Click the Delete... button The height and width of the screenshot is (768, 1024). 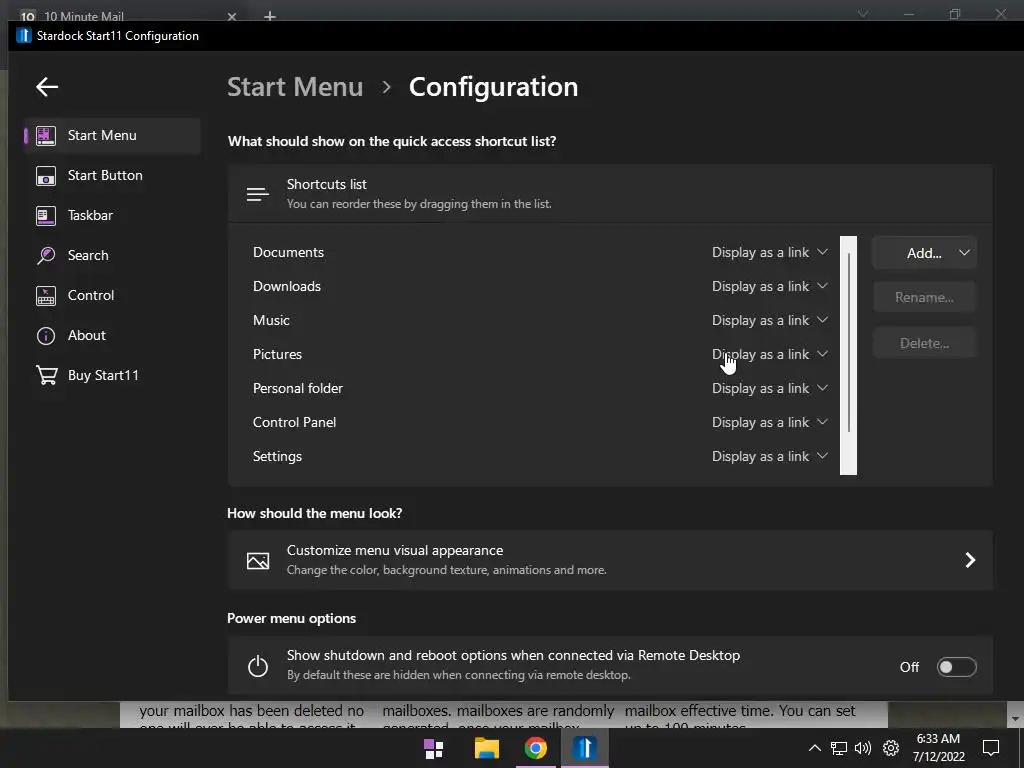point(924,343)
